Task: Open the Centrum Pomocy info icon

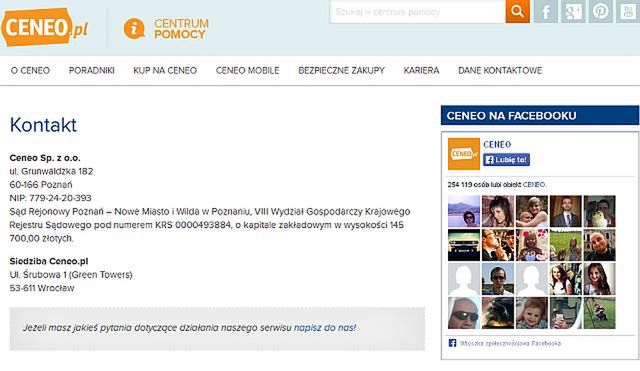Action: pos(134,29)
